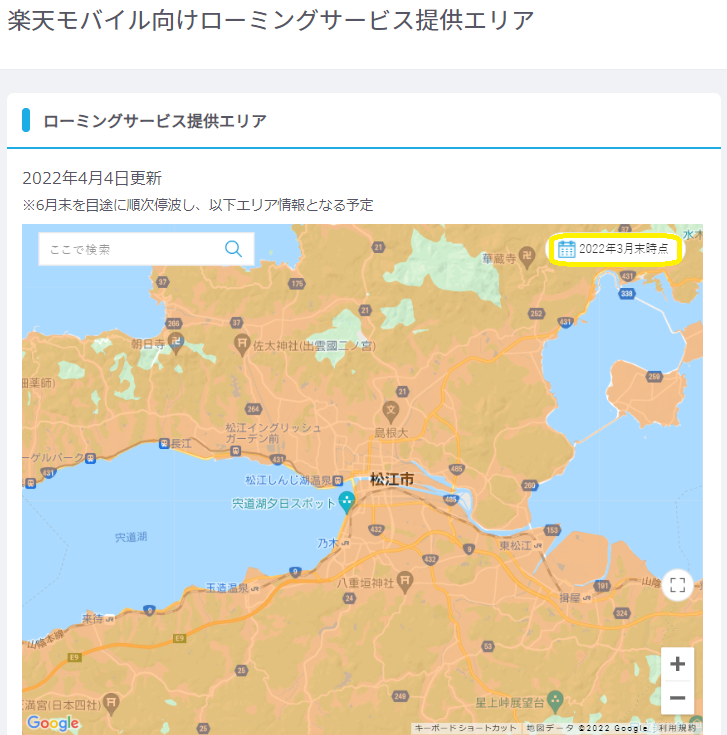Click 松江しんじ湖温泉 station icon

pos(337,480)
